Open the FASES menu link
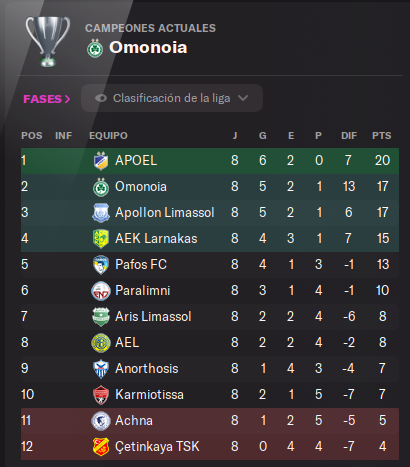The width and height of the screenshot is (410, 467). point(47,99)
